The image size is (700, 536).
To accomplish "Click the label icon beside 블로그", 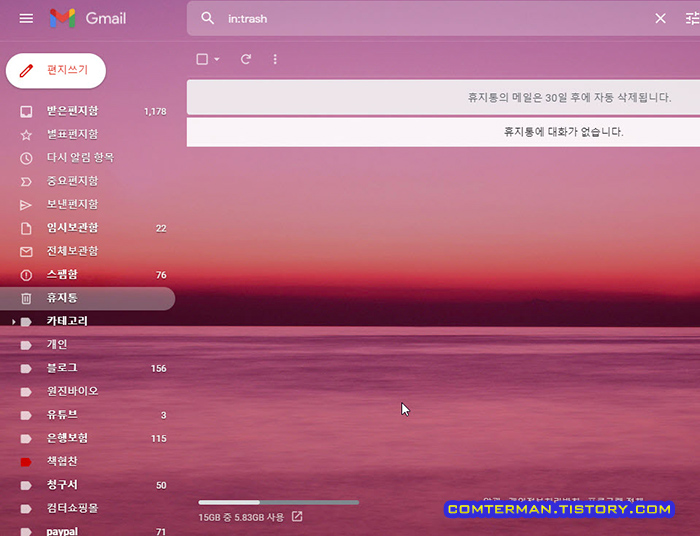I will pyautogui.click(x=26, y=369).
